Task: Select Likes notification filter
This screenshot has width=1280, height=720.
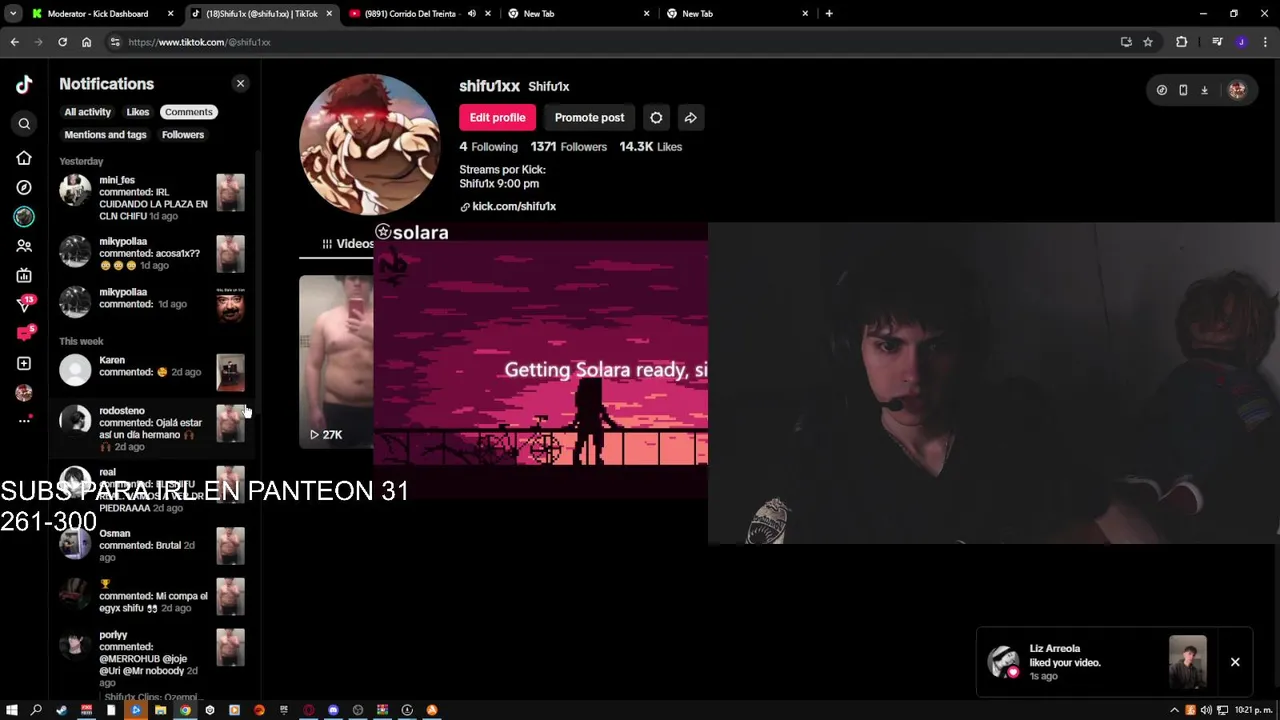Action: (x=138, y=112)
